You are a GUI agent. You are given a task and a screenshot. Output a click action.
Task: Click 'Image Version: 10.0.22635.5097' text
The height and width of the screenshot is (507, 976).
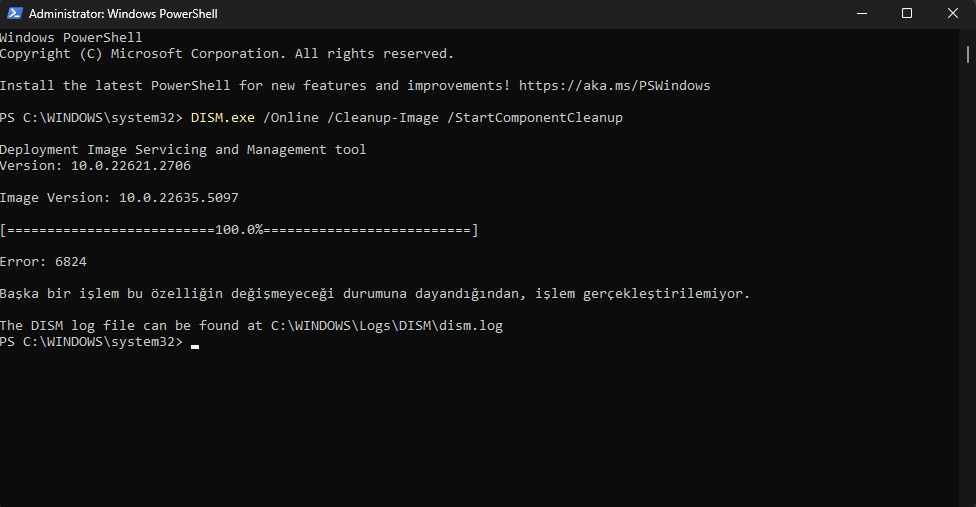click(119, 198)
